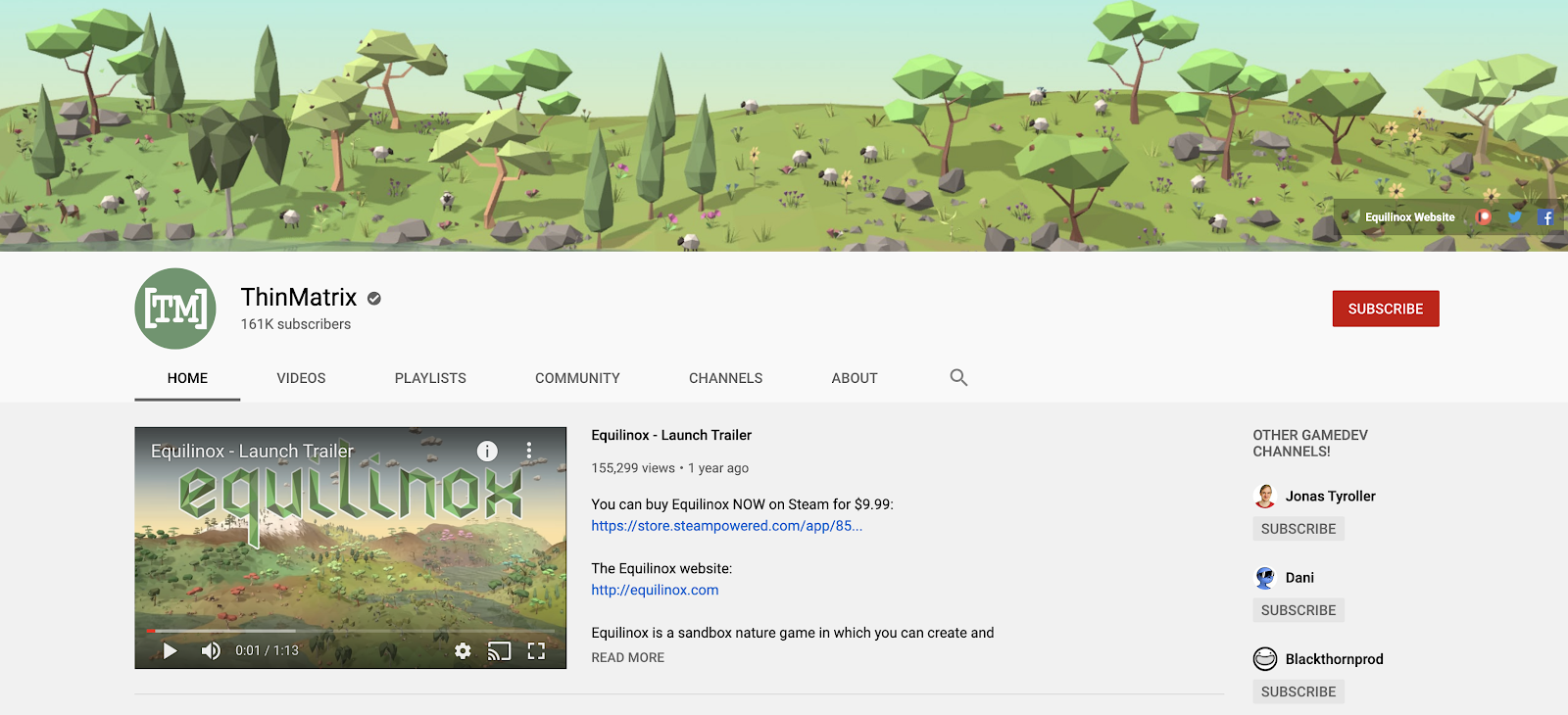
Task: View the About tab
Action: click(855, 378)
